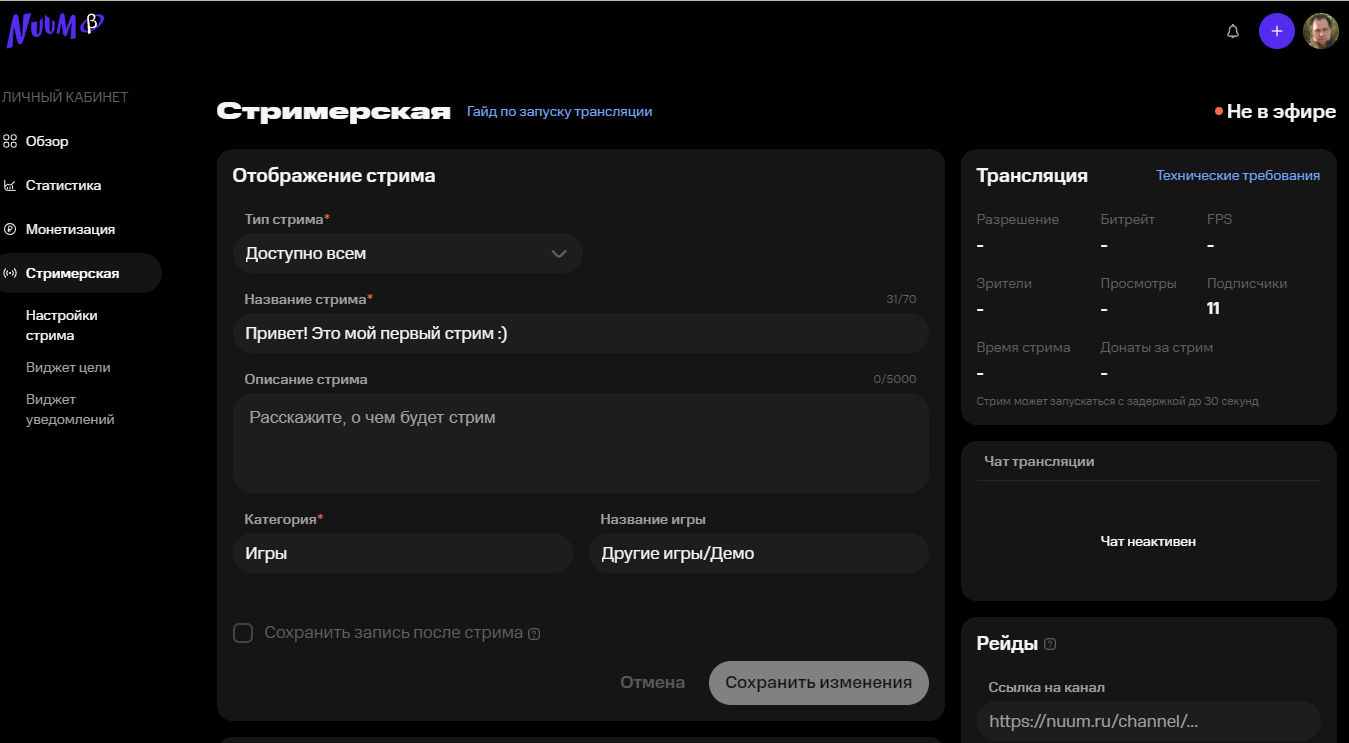Click the Статистика chart icon
The image size is (1349, 743).
pyautogui.click(x=10, y=186)
